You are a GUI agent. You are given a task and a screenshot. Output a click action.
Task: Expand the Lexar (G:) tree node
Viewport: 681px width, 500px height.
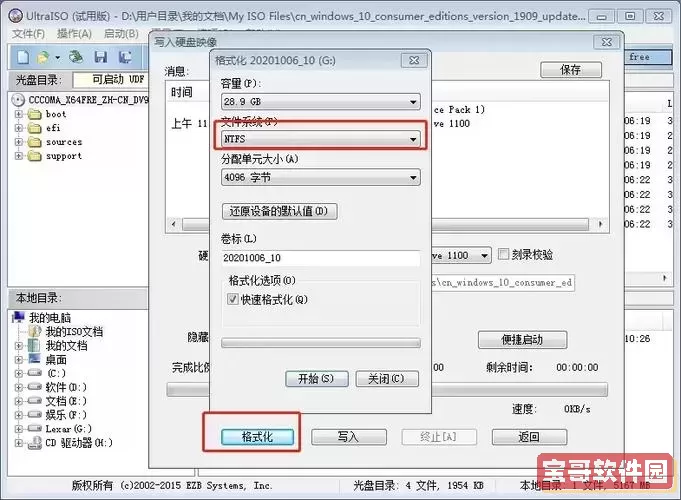(18, 429)
